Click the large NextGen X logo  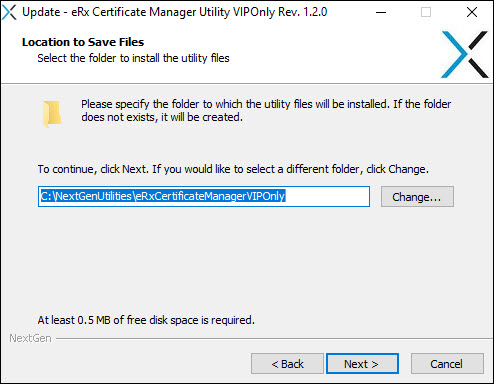click(465, 55)
